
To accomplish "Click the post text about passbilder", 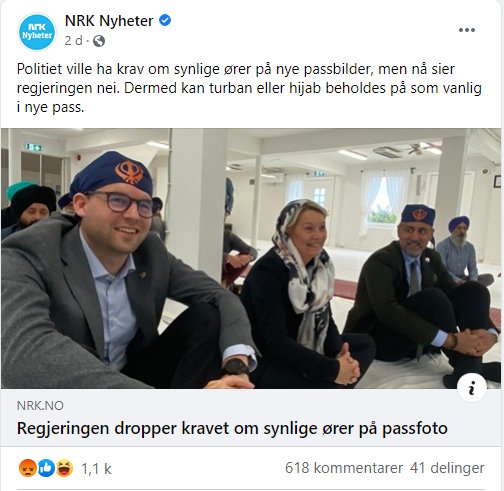I will pos(249,88).
